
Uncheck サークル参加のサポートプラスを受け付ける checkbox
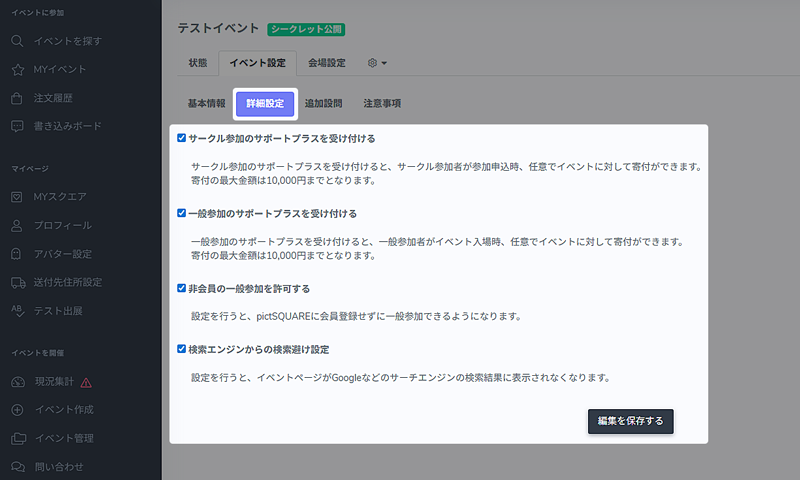181,138
